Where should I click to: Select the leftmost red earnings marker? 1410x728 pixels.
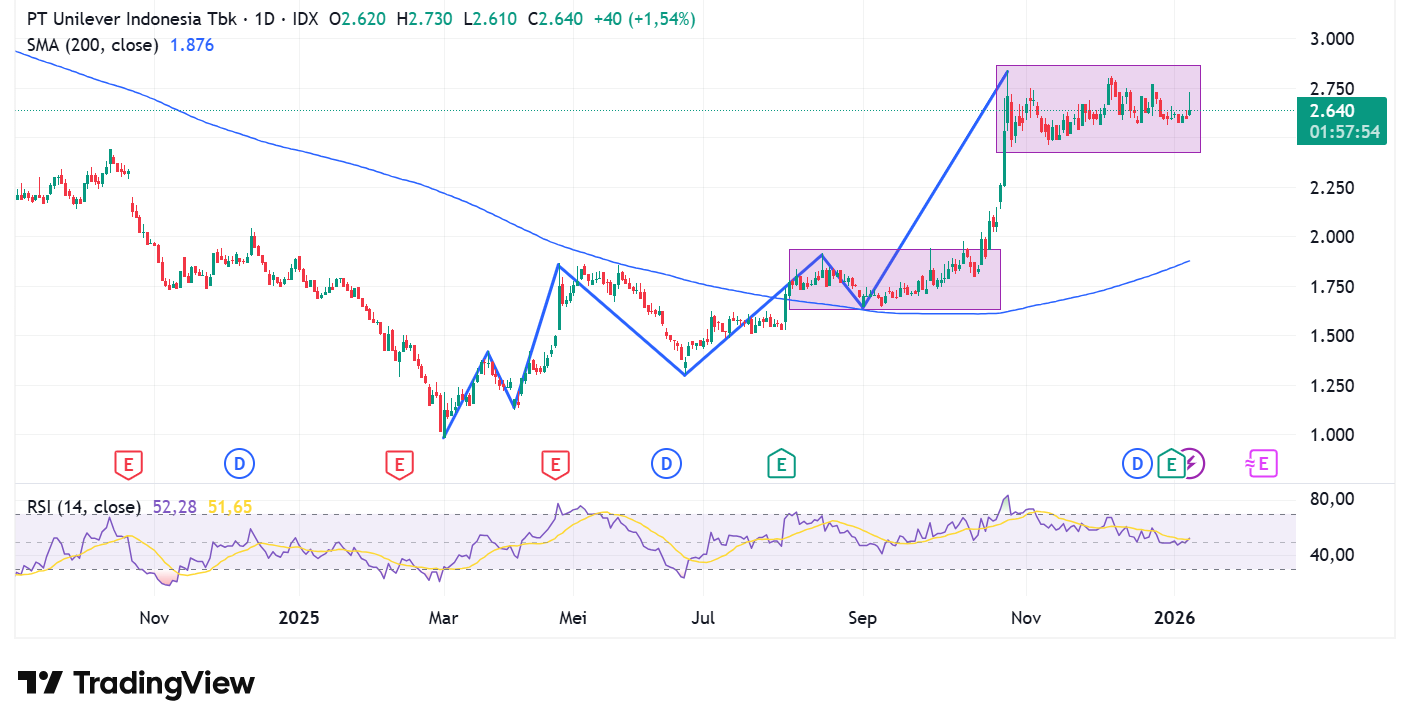(x=128, y=463)
